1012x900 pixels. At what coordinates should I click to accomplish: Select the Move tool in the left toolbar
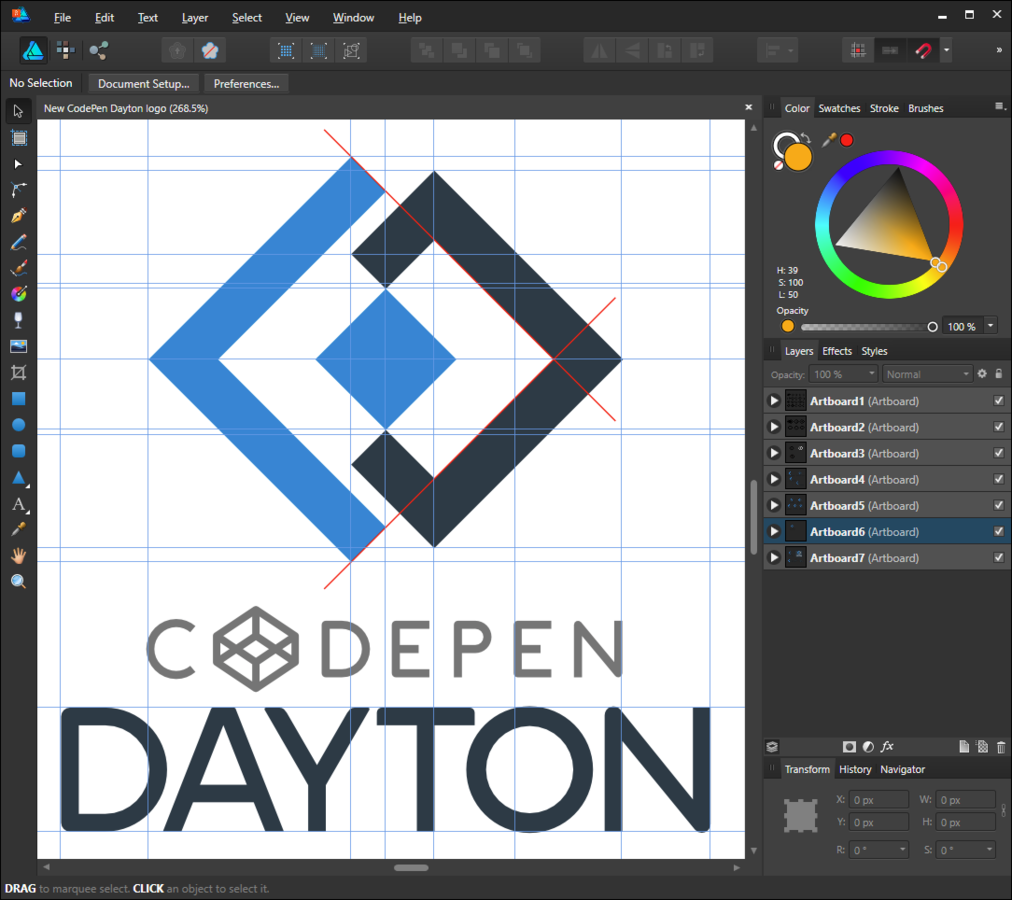click(x=18, y=111)
